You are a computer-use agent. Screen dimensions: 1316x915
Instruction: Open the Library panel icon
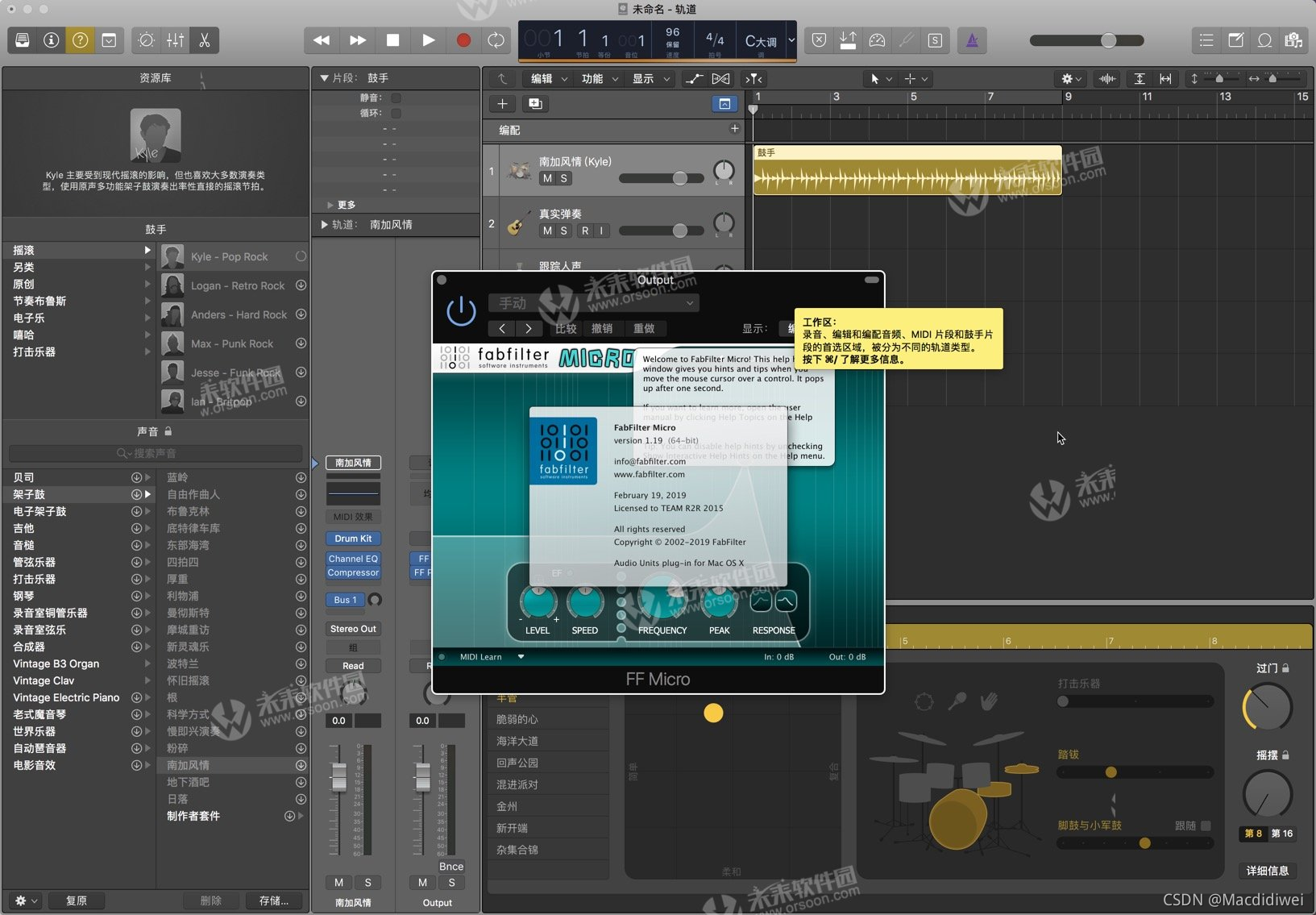tap(23, 40)
